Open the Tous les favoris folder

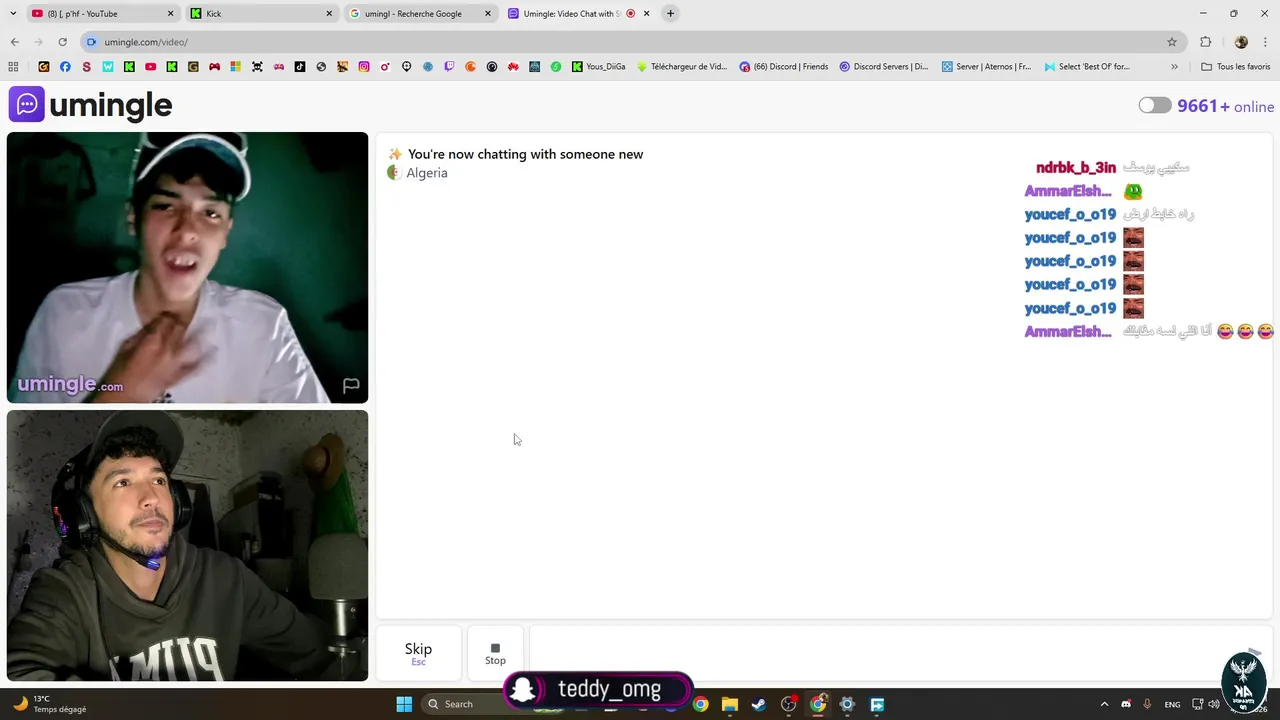1236,67
